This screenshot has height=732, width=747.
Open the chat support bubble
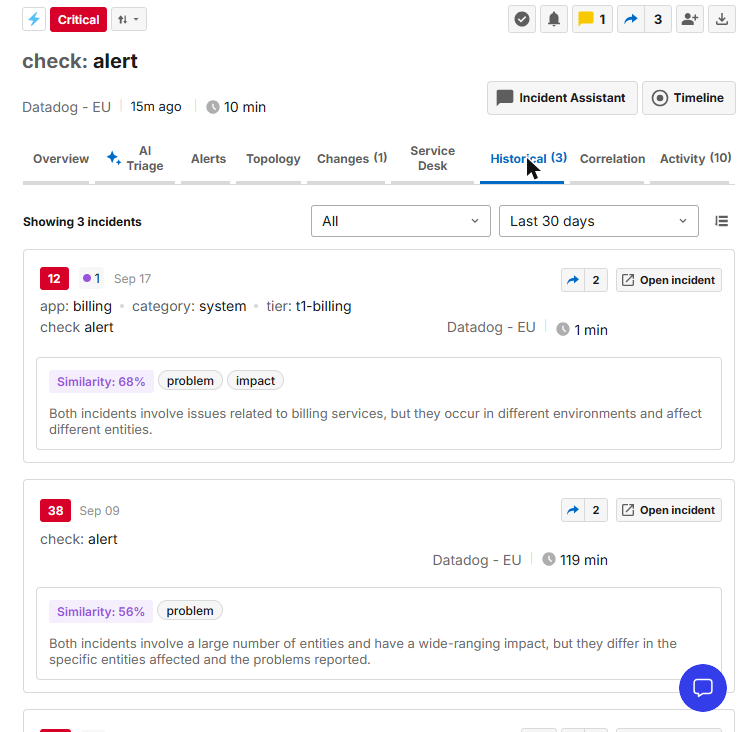coord(703,688)
